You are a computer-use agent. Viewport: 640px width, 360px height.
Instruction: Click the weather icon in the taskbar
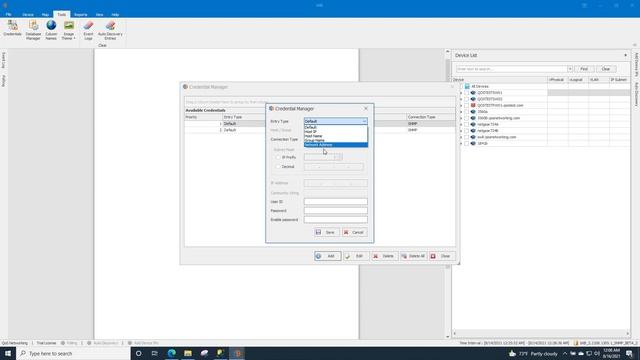point(513,353)
